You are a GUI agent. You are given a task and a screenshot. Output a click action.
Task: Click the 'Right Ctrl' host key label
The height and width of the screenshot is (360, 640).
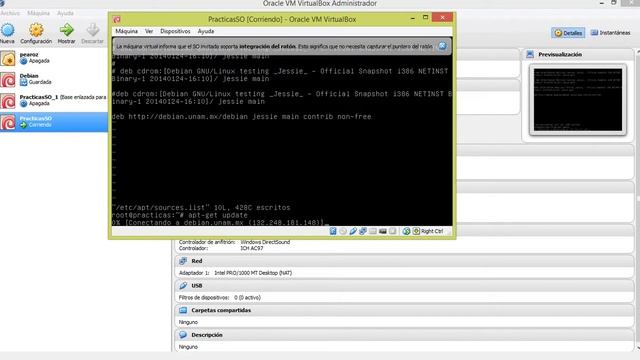(x=432, y=231)
